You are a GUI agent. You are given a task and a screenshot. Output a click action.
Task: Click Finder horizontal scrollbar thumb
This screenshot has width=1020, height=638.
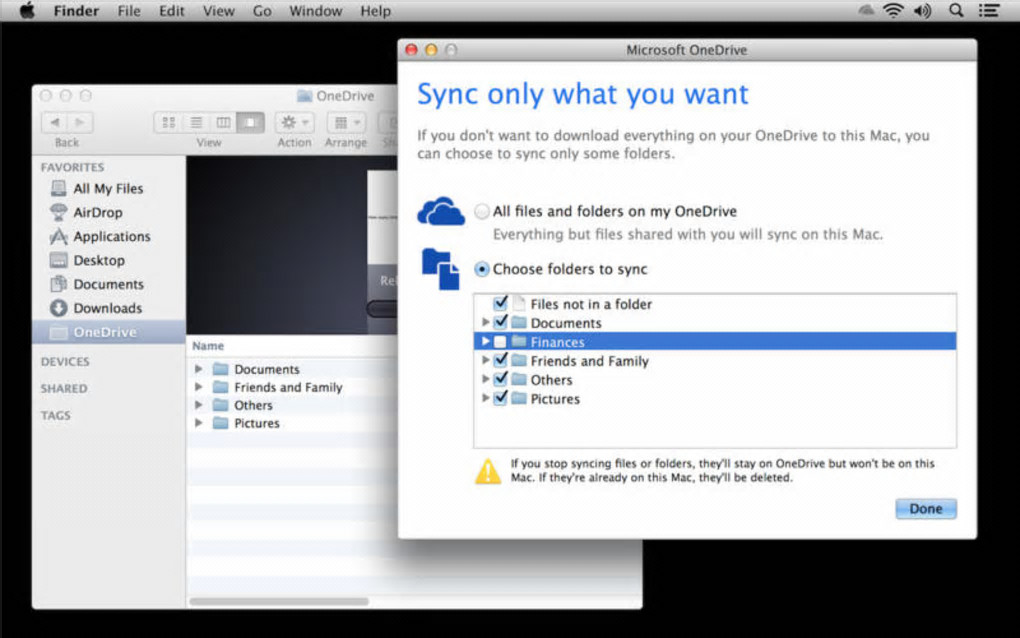coord(279,601)
